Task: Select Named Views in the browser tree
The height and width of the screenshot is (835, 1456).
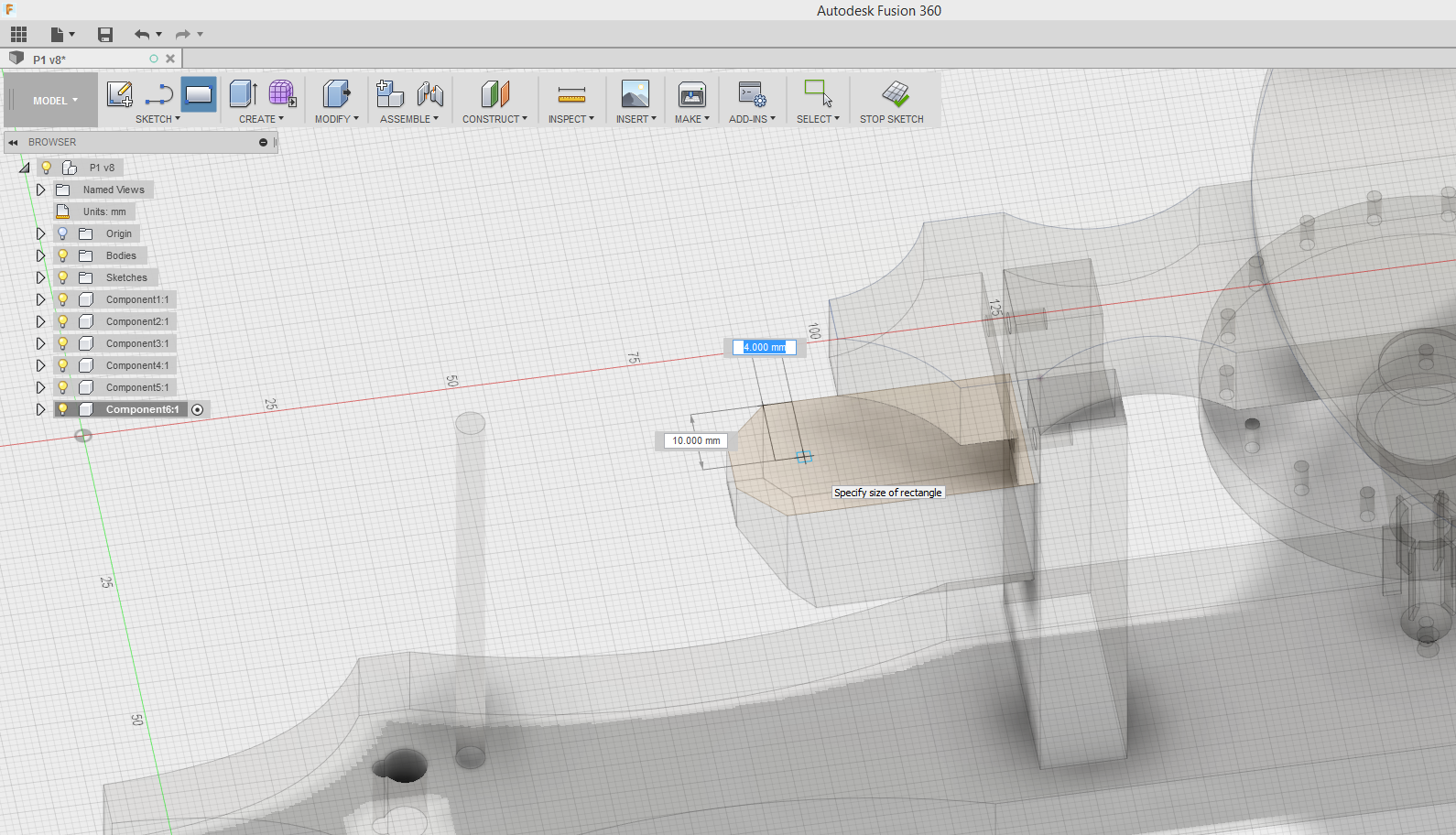Action: [x=114, y=190]
